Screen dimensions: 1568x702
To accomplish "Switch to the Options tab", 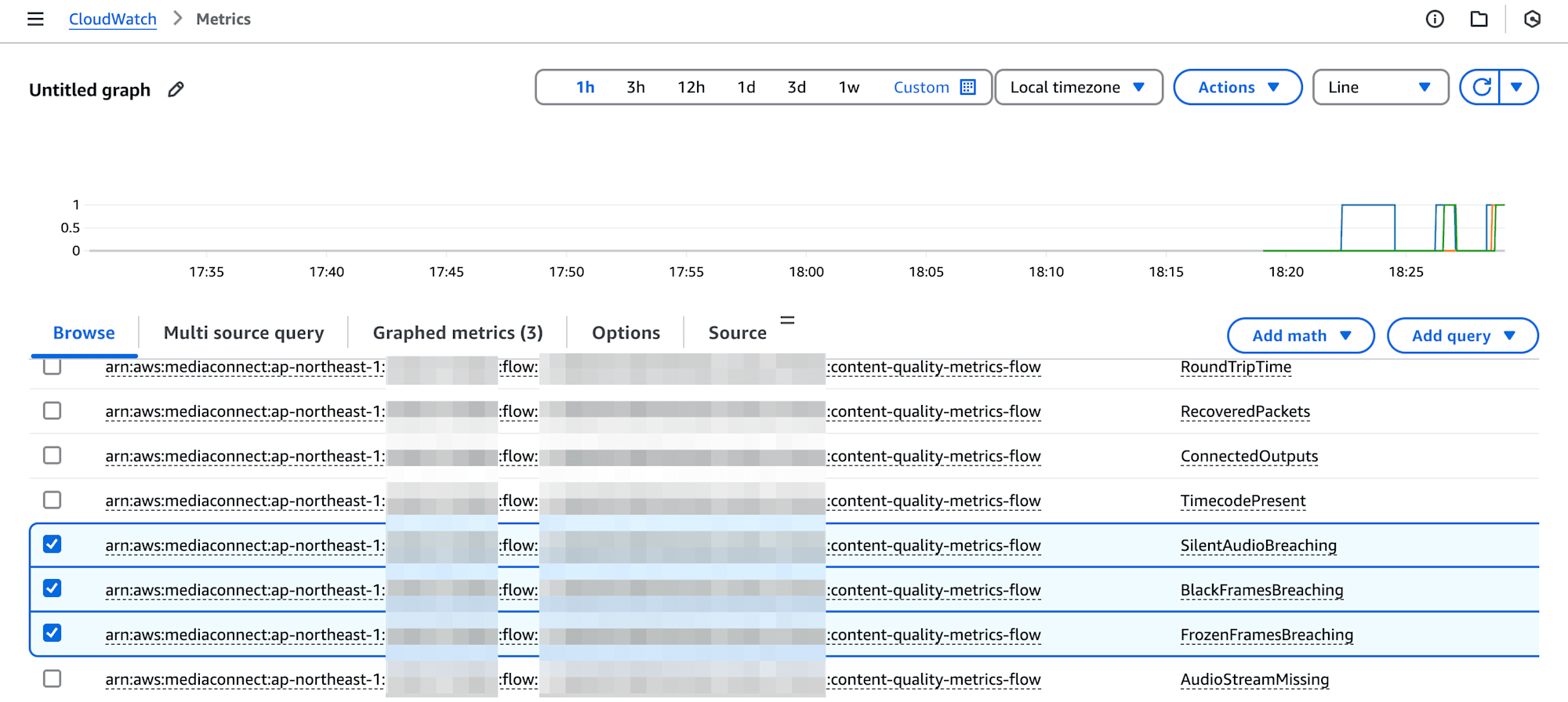I will [626, 332].
